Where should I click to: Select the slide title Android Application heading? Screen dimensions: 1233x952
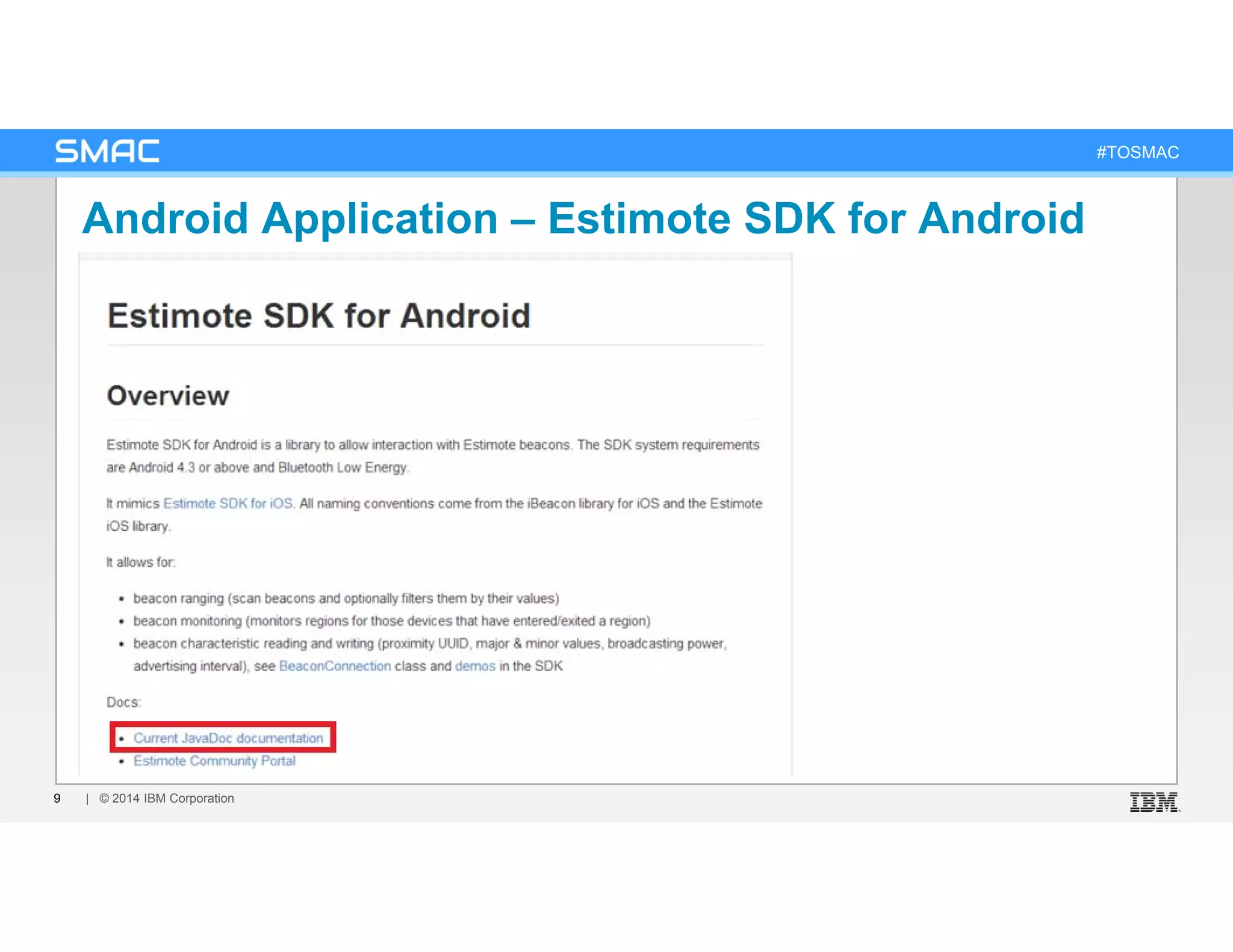tap(583, 218)
